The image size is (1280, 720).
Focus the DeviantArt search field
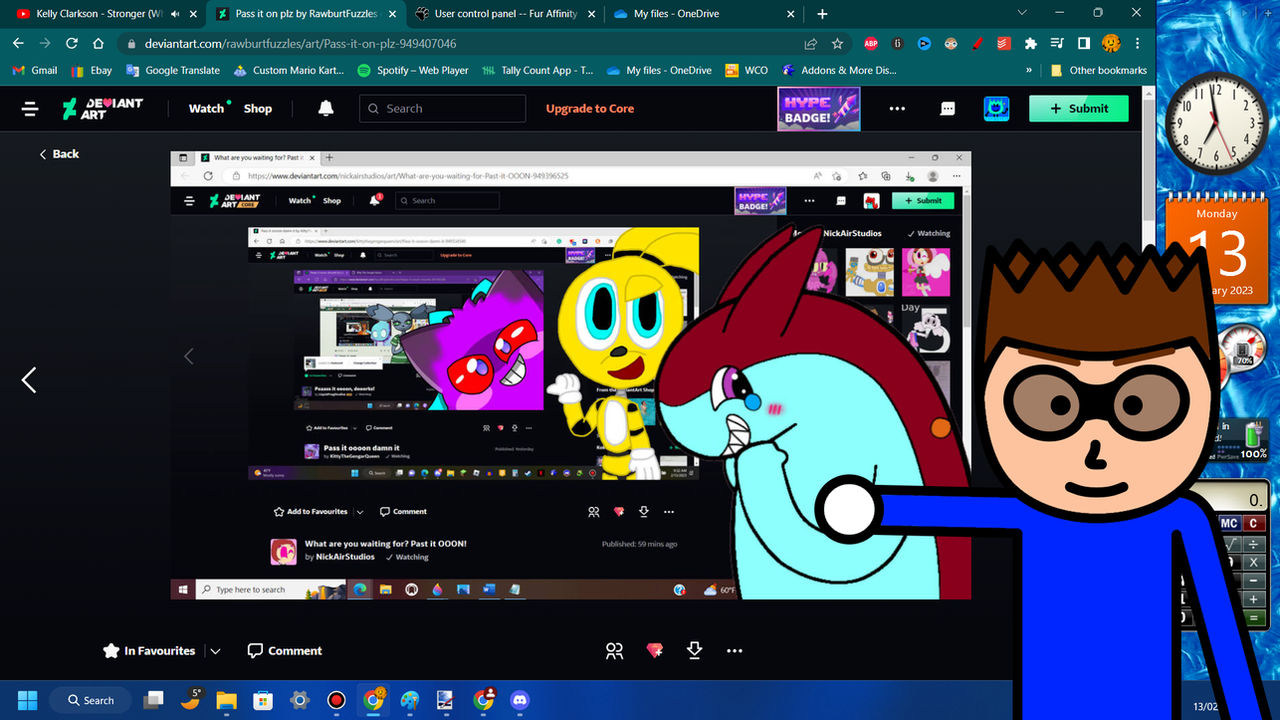pos(442,109)
